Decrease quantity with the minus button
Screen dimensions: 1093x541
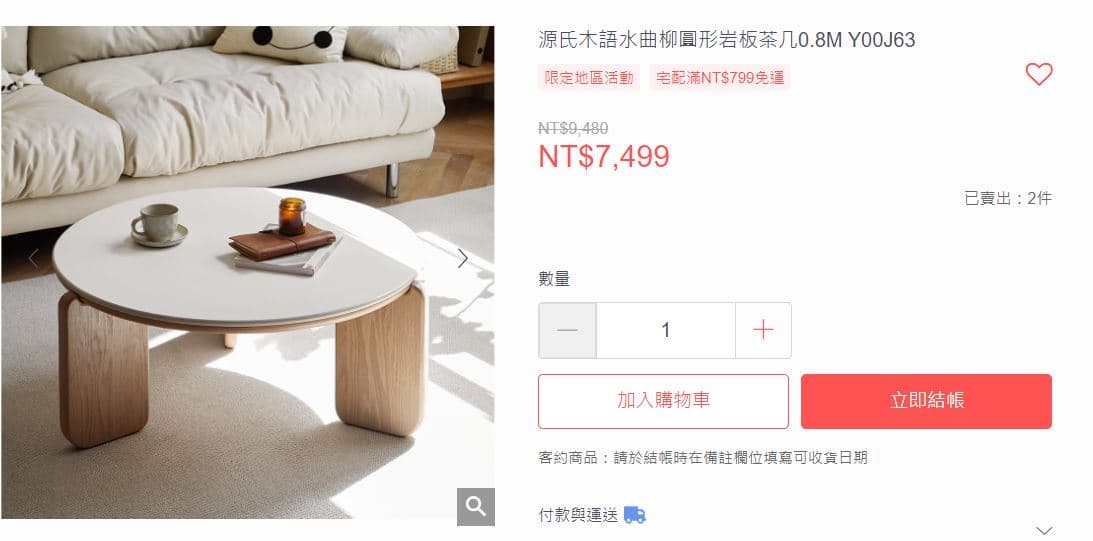(567, 330)
